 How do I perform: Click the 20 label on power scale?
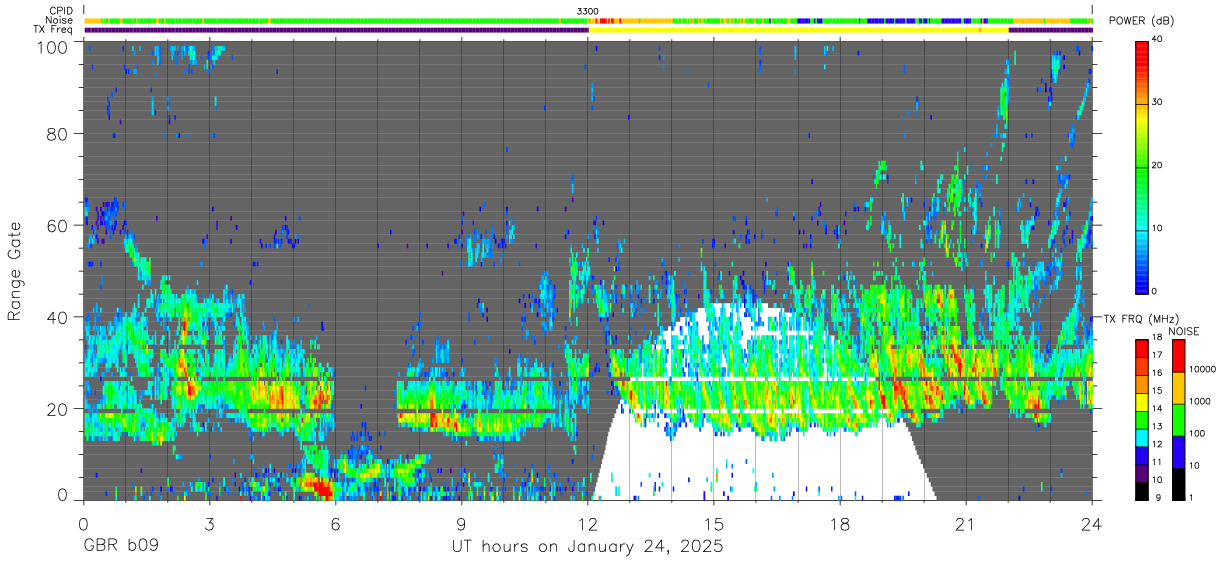pyautogui.click(x=1157, y=165)
